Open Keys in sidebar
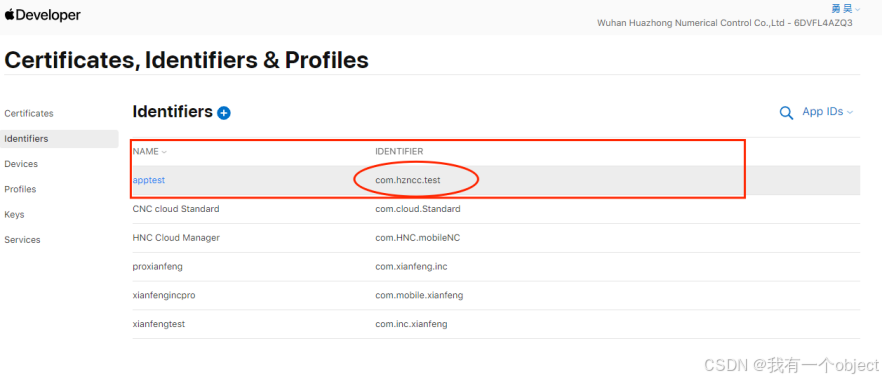 (x=14, y=214)
